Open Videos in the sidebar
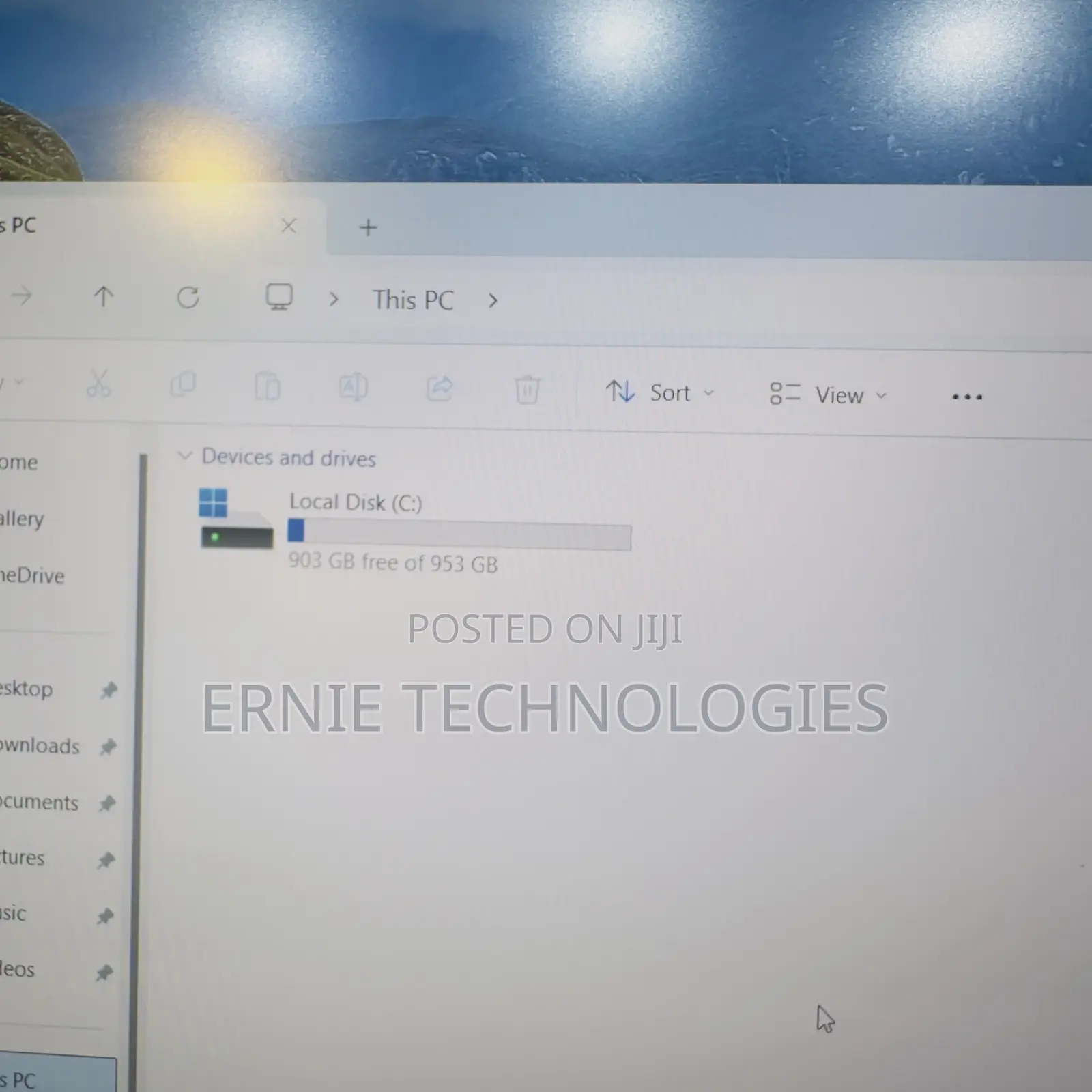The image size is (1092, 1092). coord(17,969)
